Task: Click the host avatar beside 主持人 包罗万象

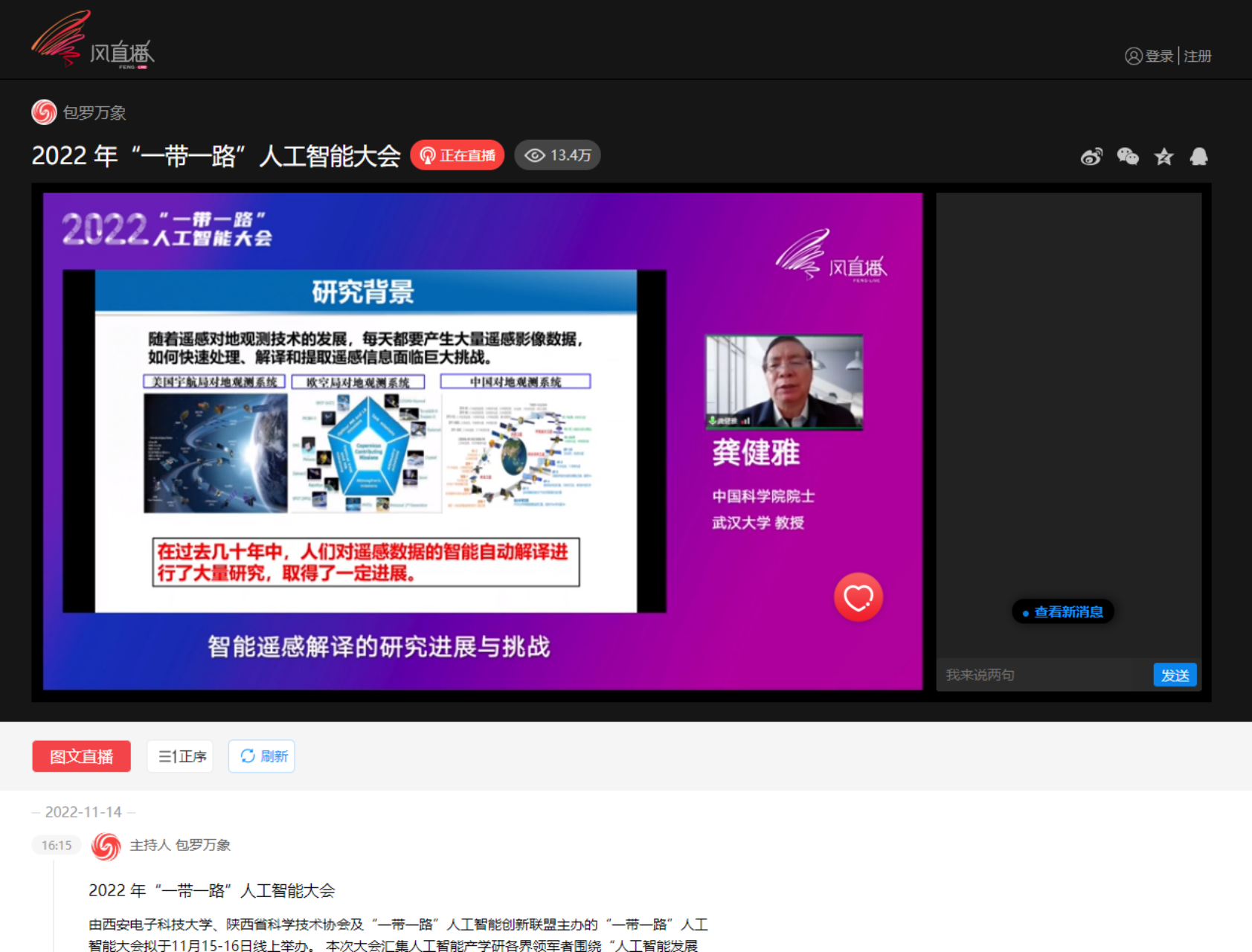Action: [x=106, y=846]
